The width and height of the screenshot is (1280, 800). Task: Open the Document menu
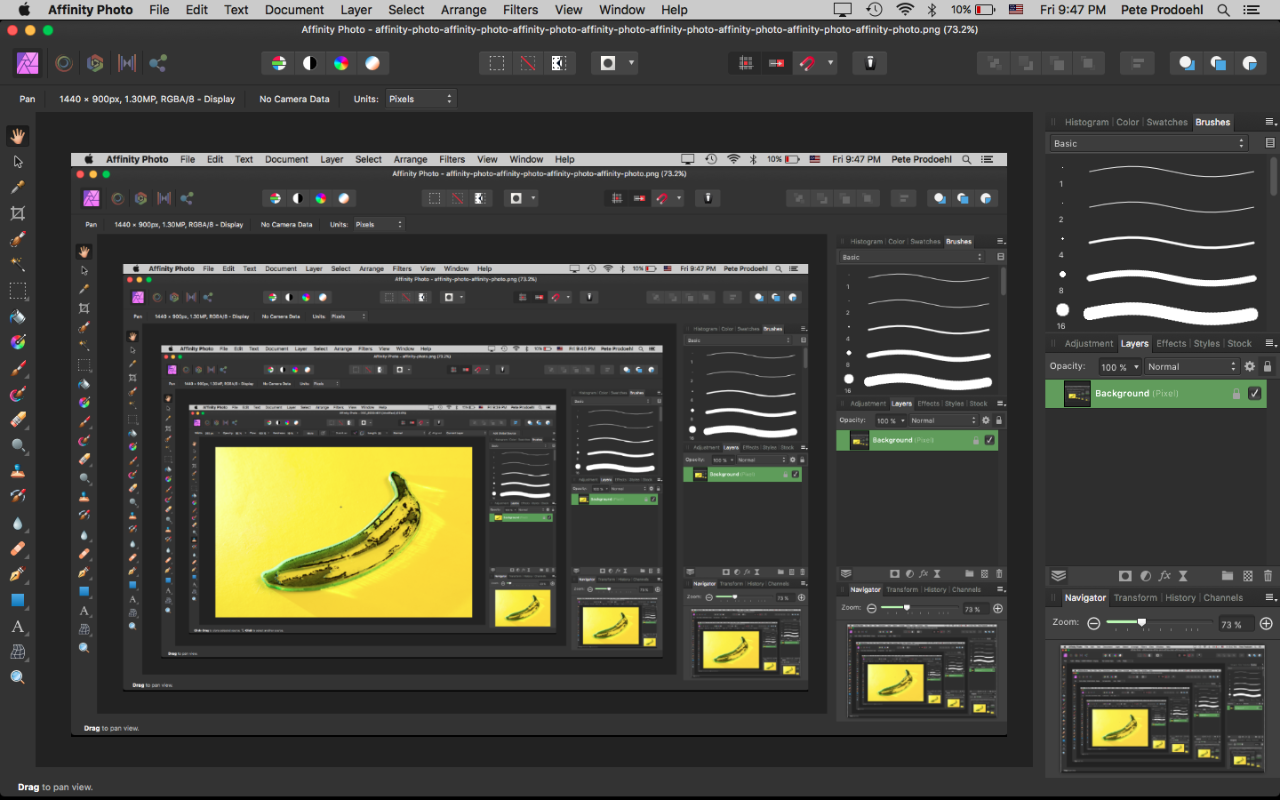pos(294,10)
